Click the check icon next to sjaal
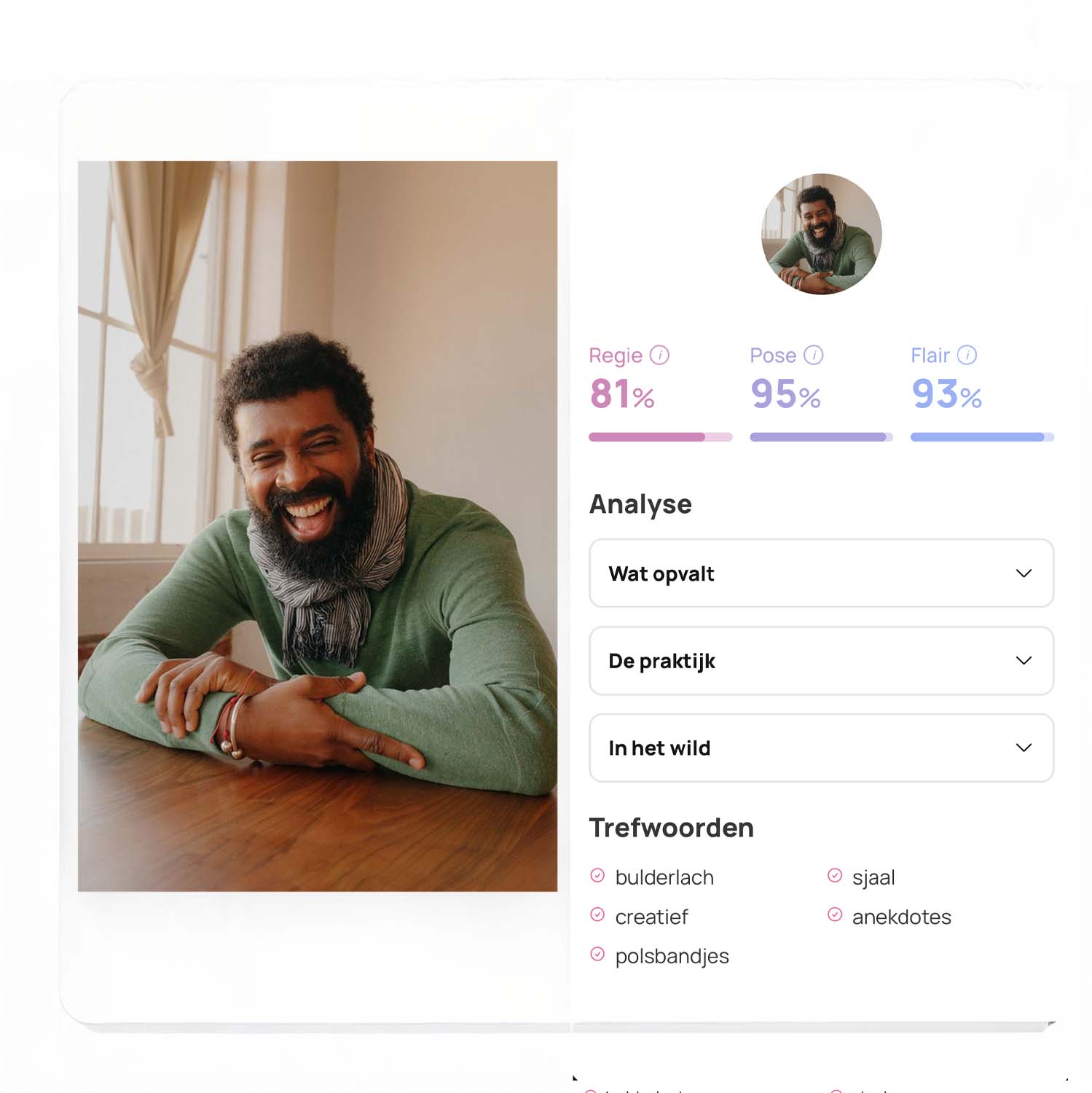Screen dimensions: 1092x1093 [835, 876]
